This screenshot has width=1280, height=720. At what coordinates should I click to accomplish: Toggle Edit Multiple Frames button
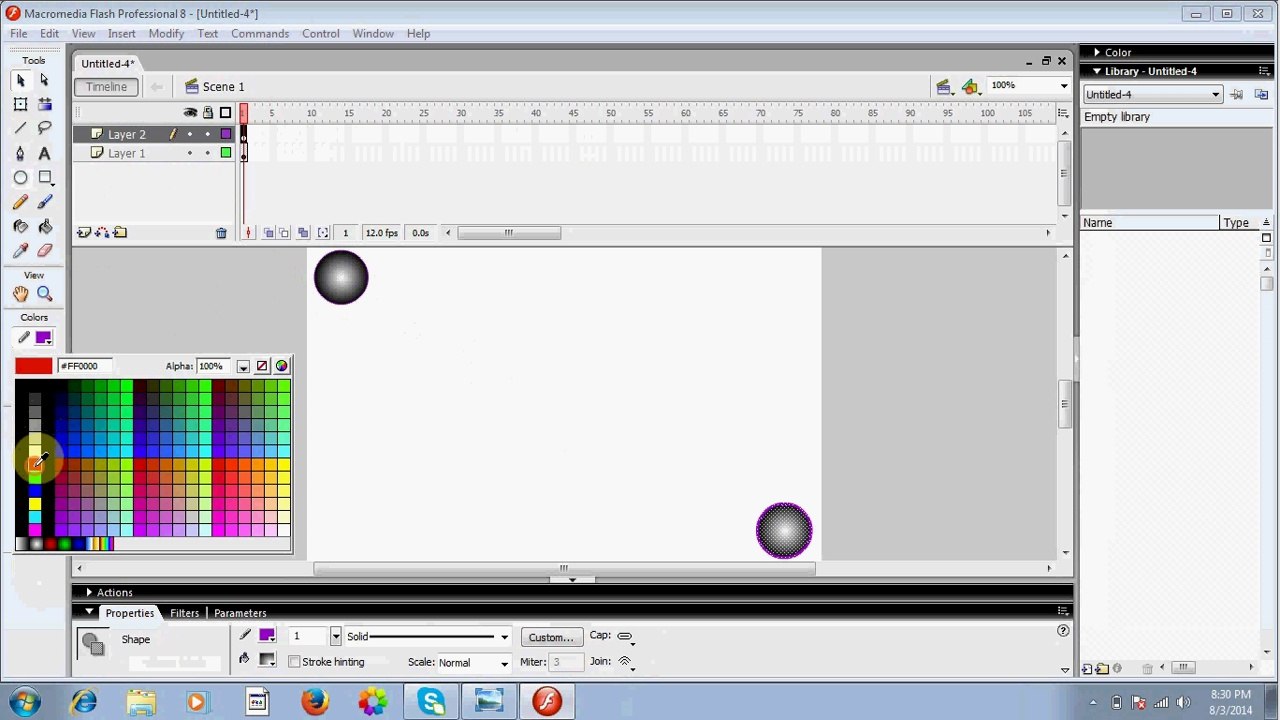303,233
